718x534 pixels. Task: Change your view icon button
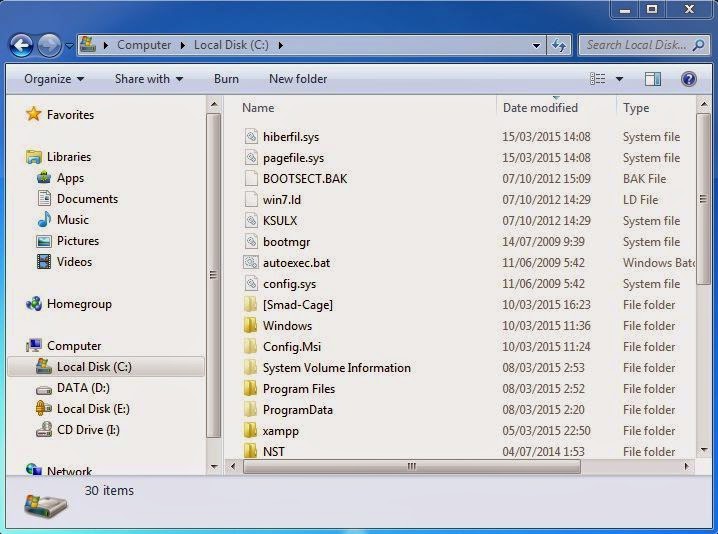click(x=597, y=79)
